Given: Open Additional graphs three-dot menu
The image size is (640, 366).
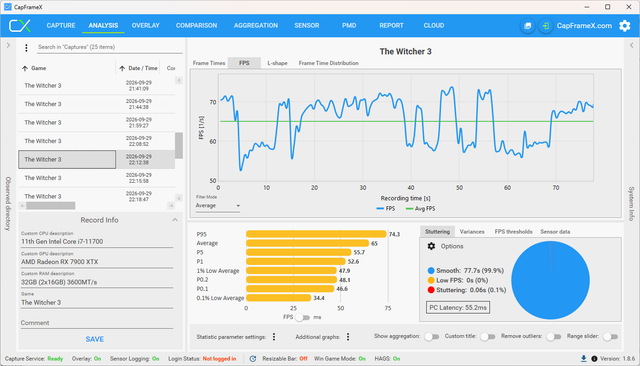Looking at the screenshot, I should (348, 337).
